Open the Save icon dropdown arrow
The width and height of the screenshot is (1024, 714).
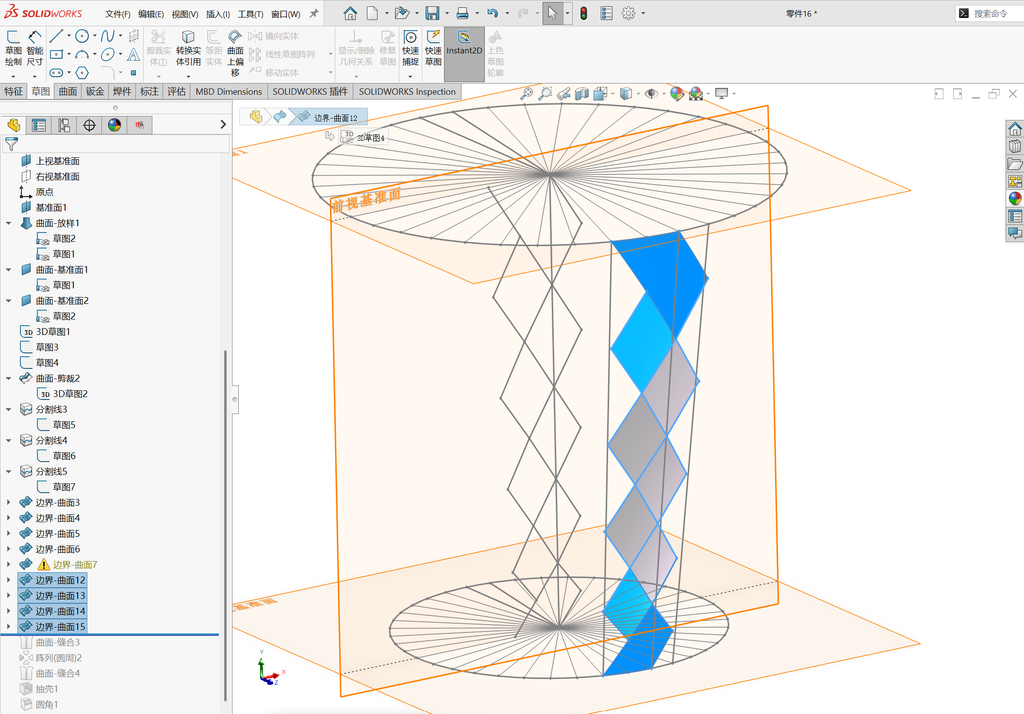[x=447, y=13]
